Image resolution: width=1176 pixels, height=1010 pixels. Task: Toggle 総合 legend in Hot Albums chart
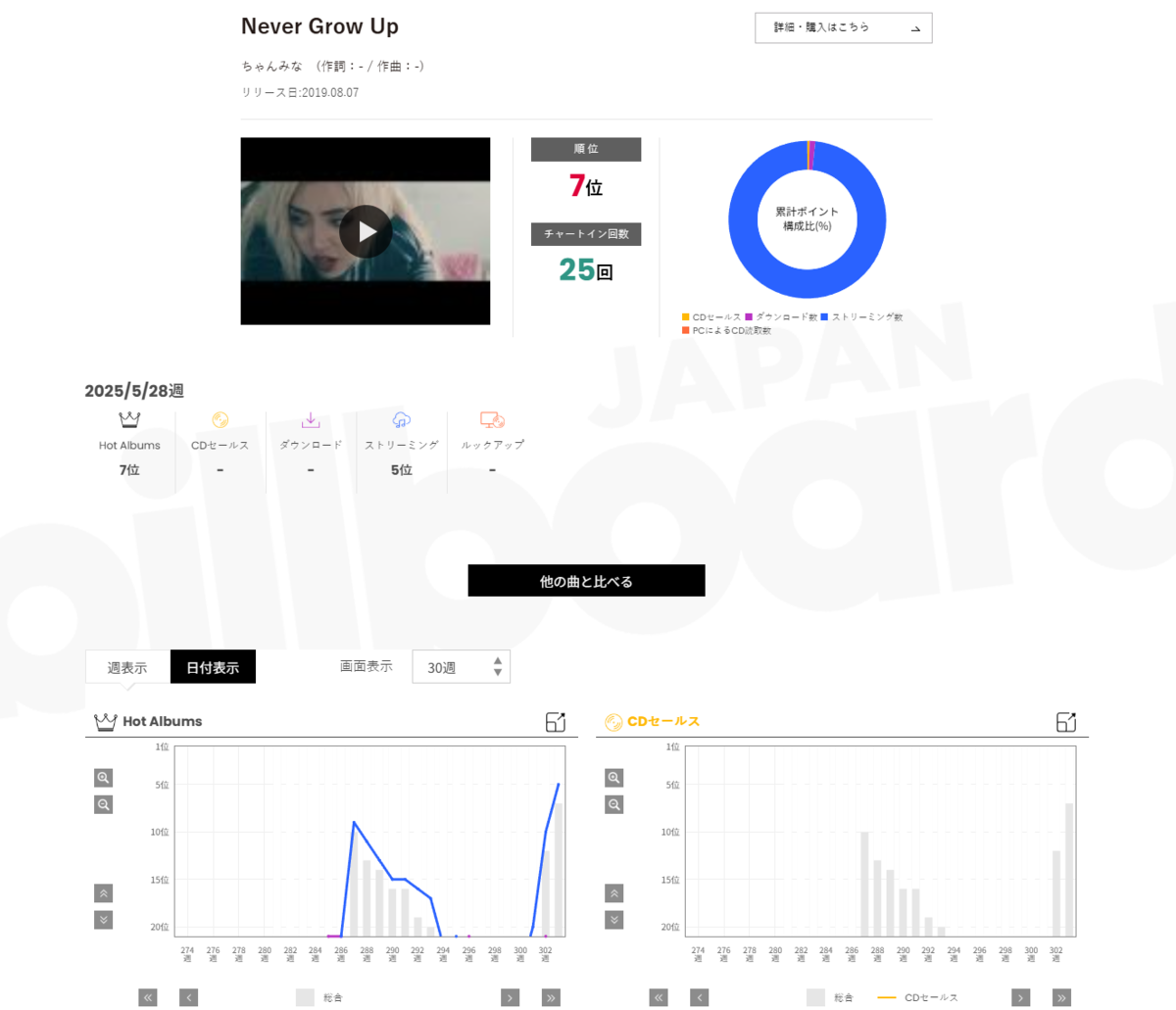point(319,997)
